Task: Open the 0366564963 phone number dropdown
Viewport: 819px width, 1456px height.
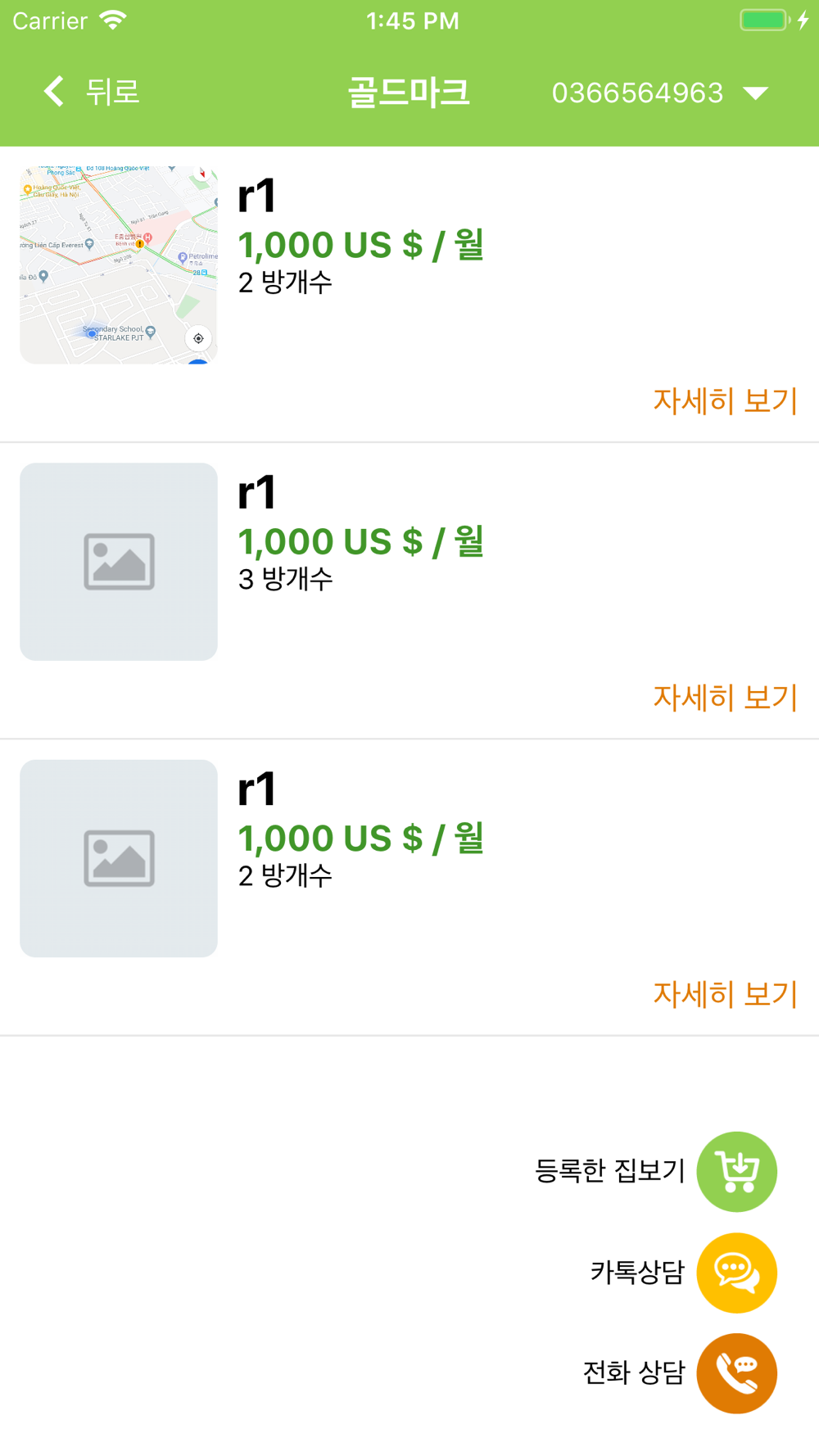Action: [637, 93]
